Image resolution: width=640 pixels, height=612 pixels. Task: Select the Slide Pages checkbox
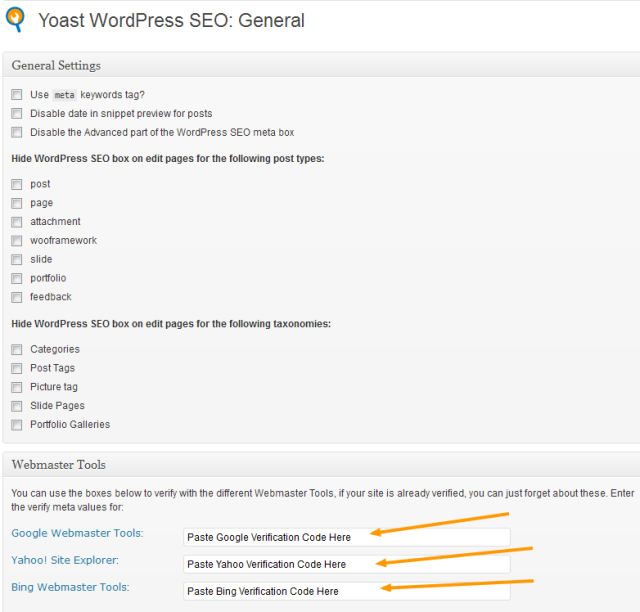point(17,406)
